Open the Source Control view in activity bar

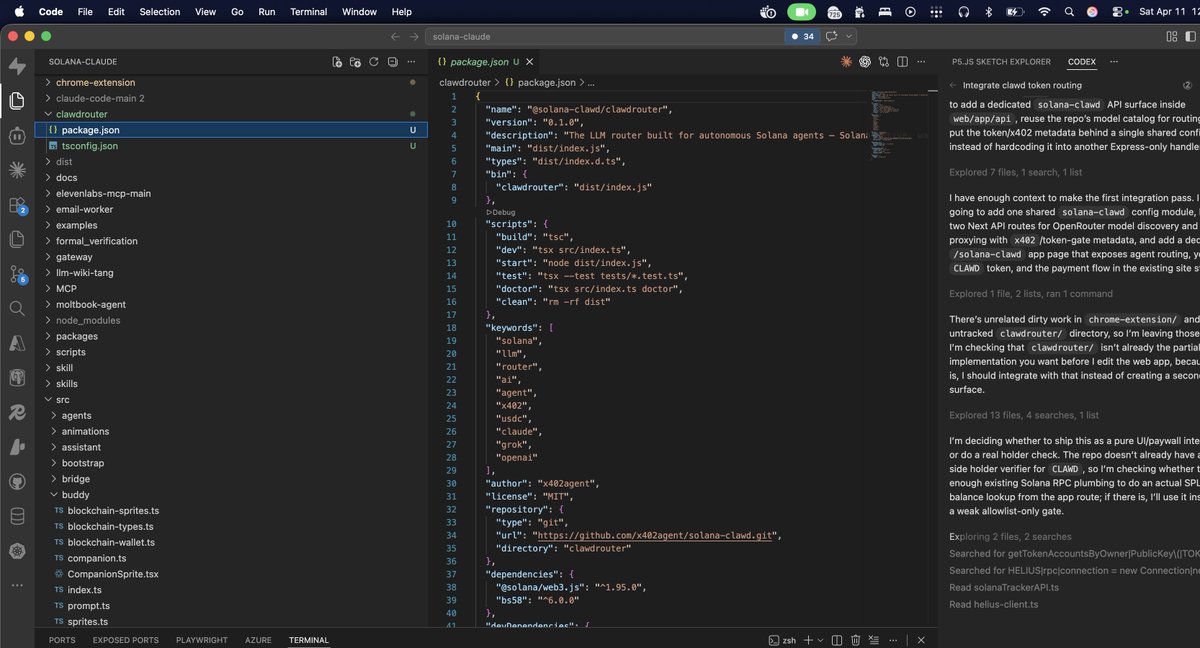click(17, 273)
